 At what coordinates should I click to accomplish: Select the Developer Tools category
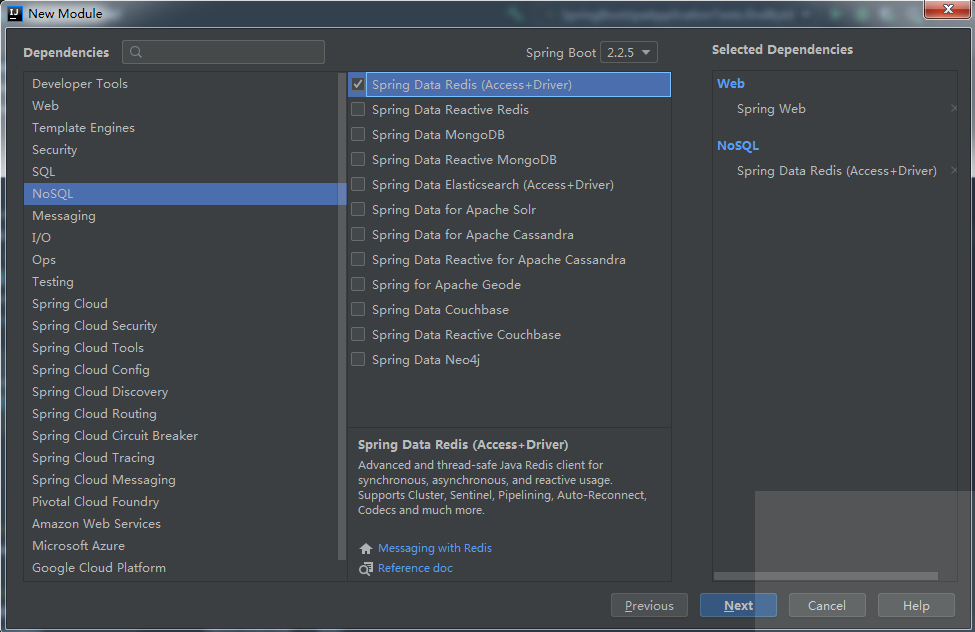(x=80, y=84)
